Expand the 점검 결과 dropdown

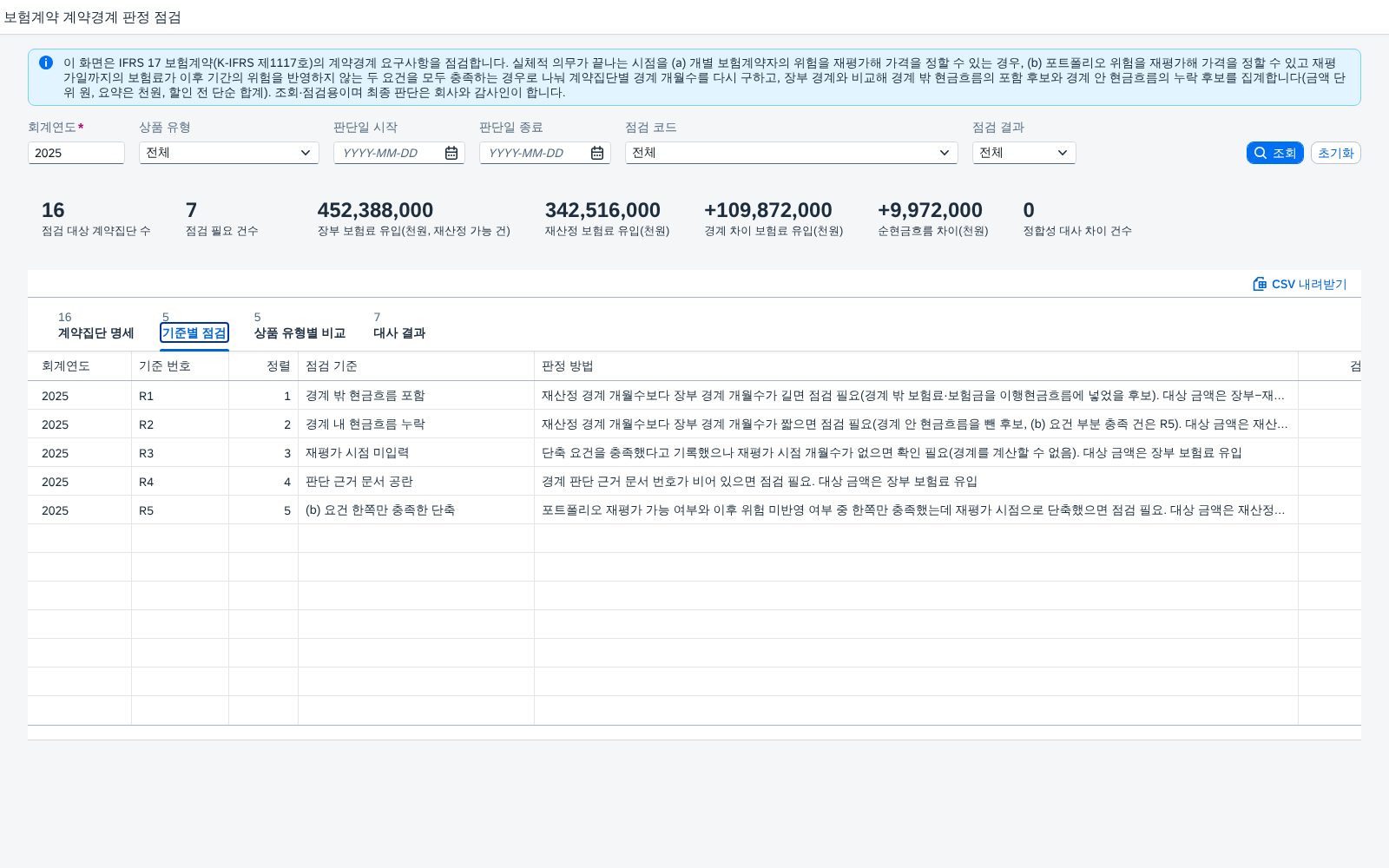coord(1063,153)
